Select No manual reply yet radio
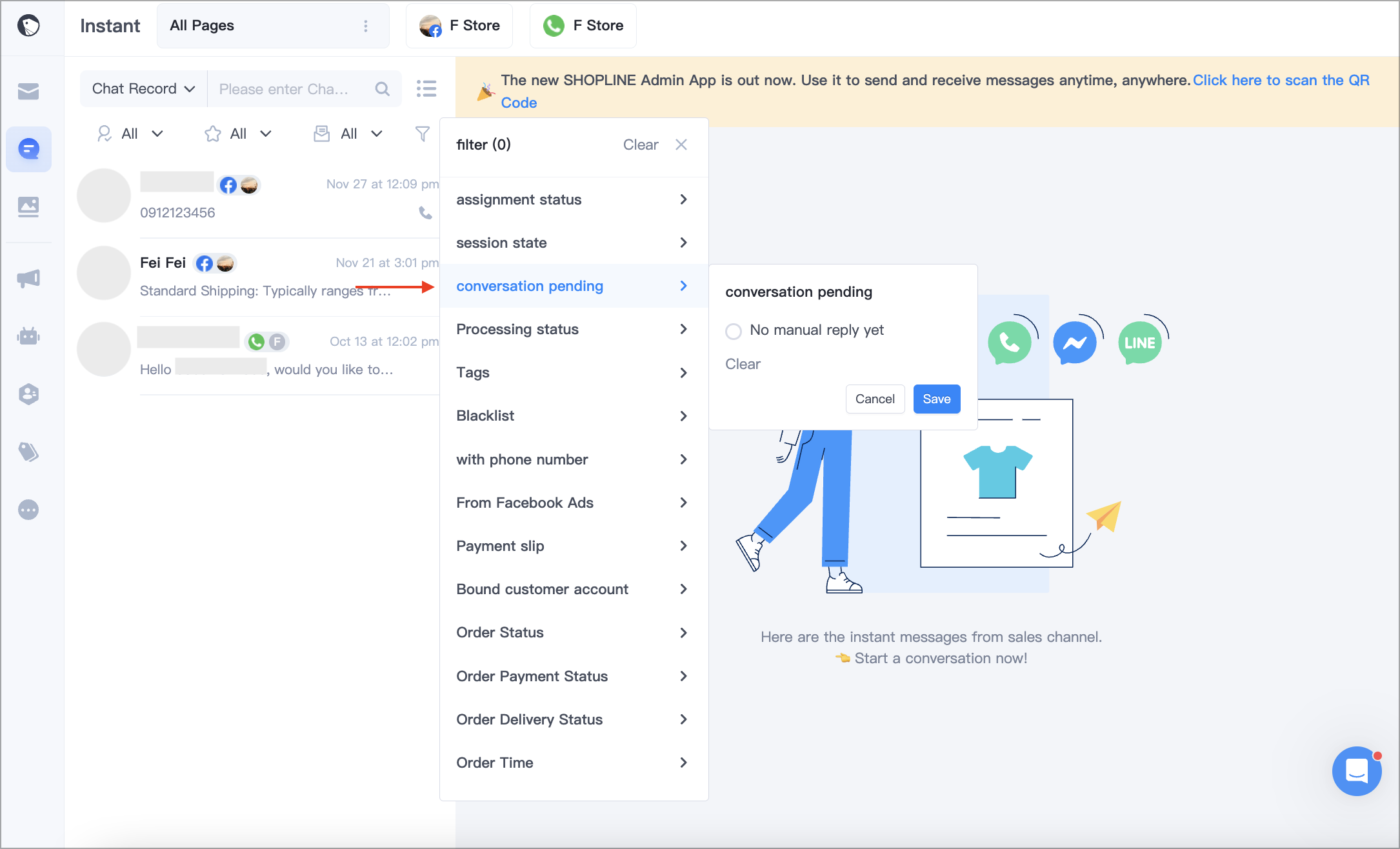Viewport: 1400px width, 849px height. (734, 331)
